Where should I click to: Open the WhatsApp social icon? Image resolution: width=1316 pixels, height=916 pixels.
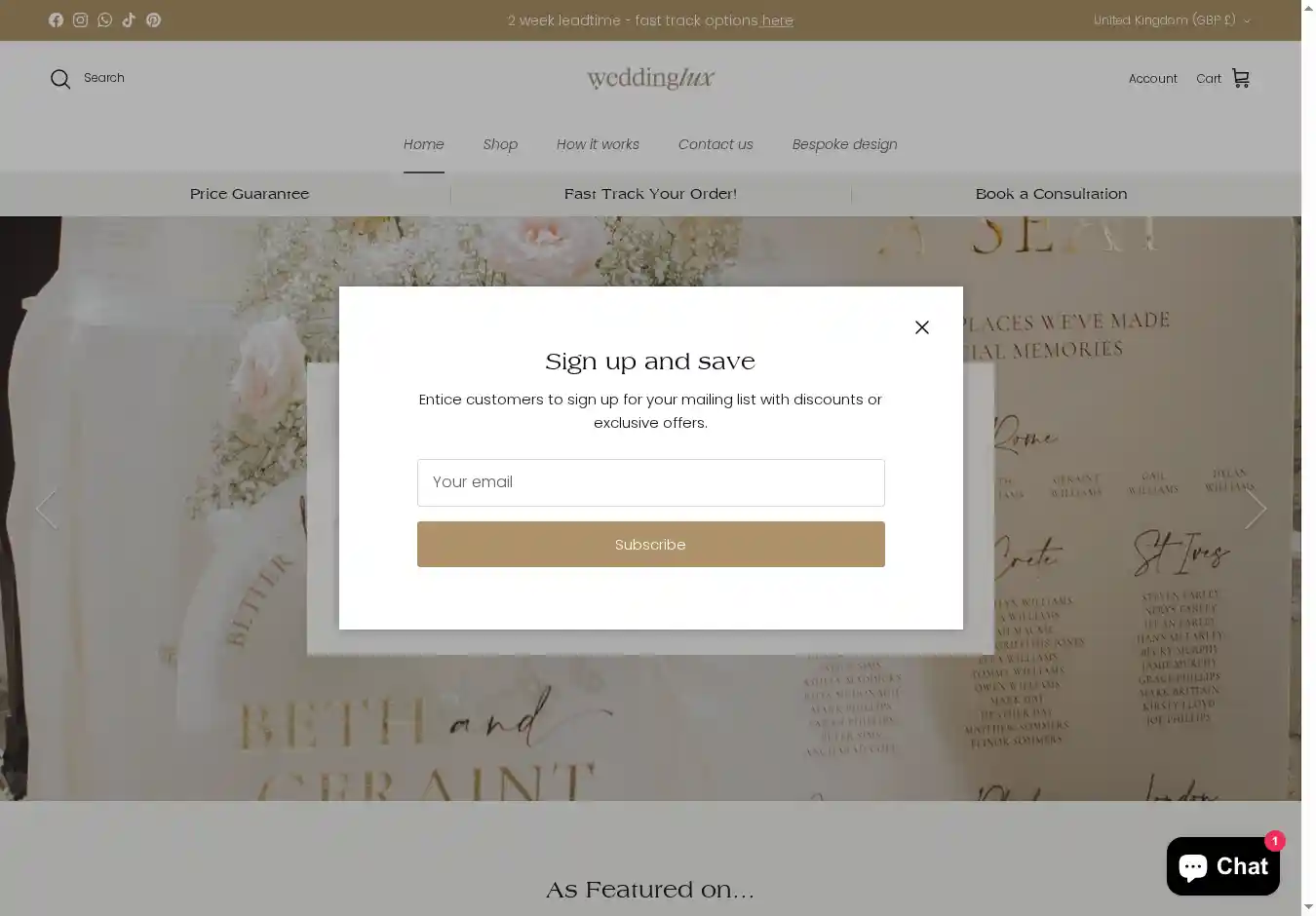(x=104, y=19)
